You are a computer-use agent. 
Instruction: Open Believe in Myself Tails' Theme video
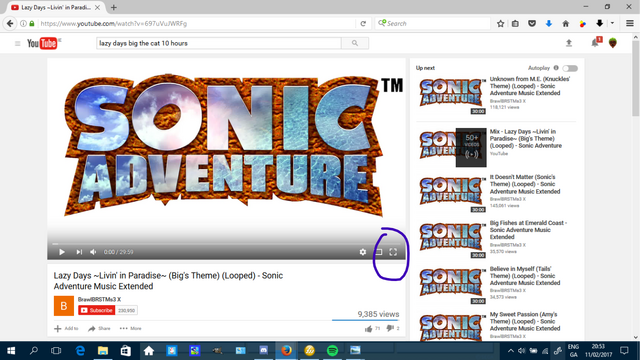point(525,276)
